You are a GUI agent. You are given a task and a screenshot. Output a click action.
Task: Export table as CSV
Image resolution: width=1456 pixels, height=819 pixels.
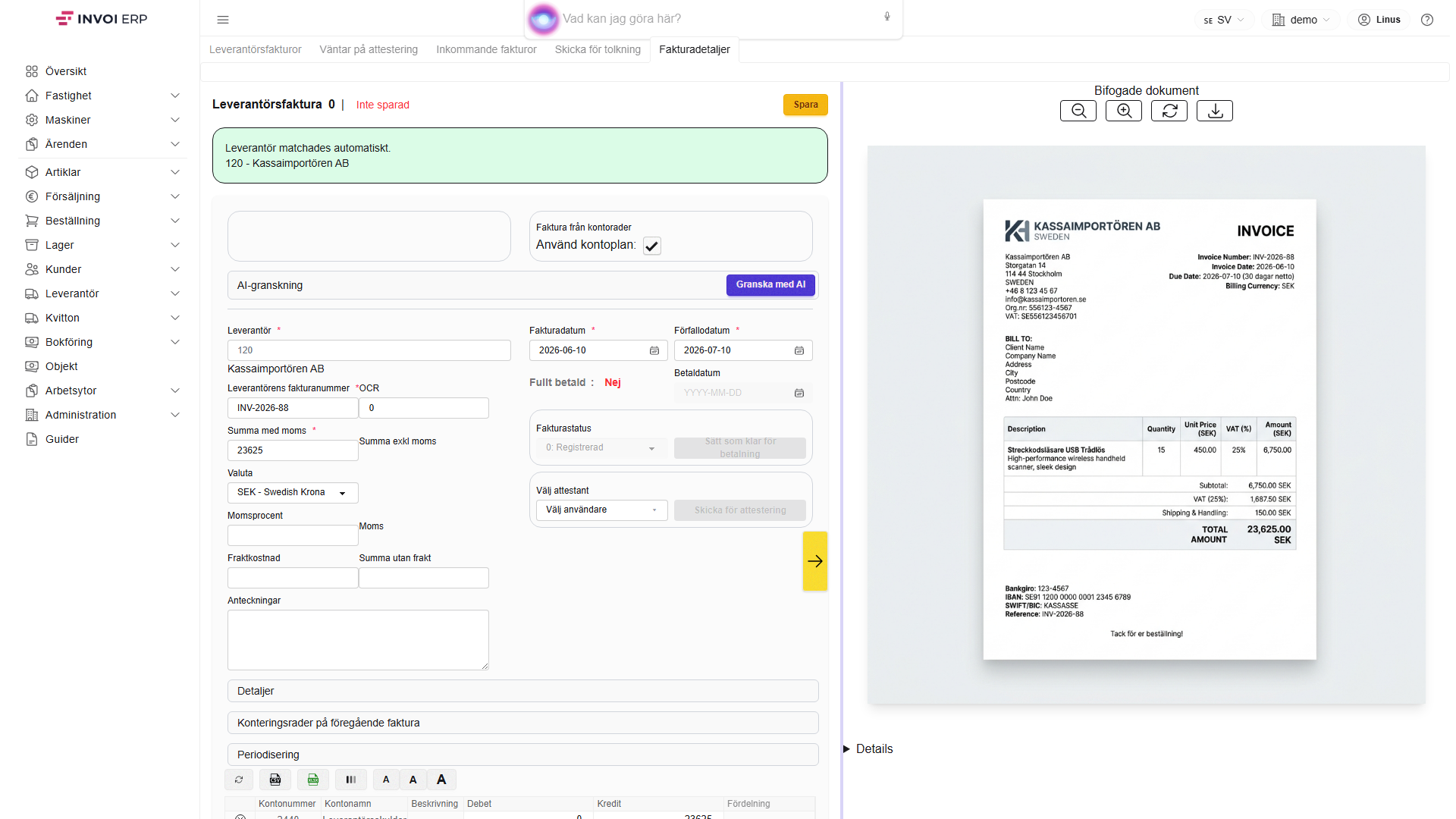click(x=275, y=780)
